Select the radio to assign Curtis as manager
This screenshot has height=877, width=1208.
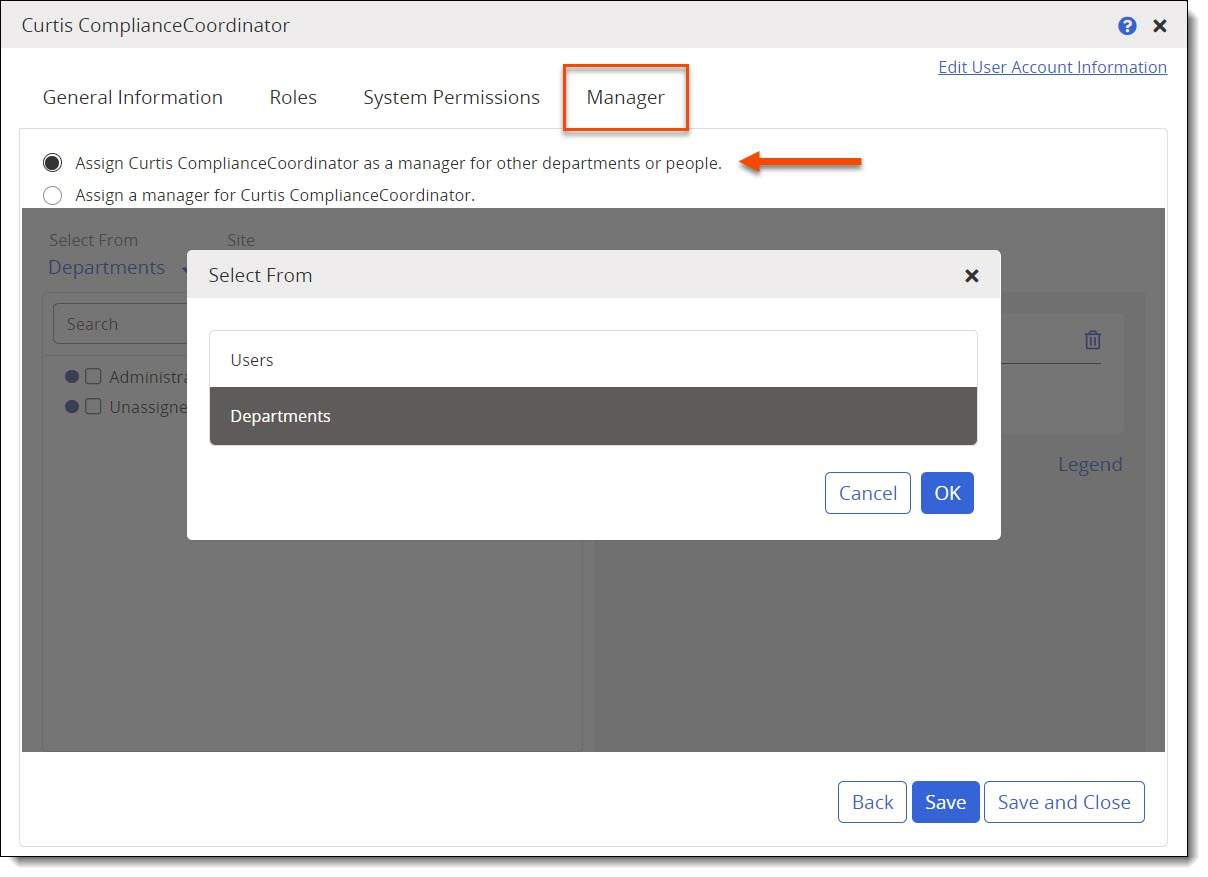pyautogui.click(x=53, y=163)
